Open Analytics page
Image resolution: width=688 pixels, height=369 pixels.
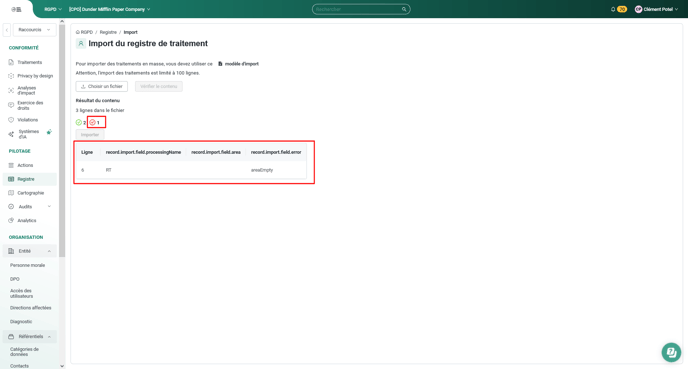click(x=27, y=221)
